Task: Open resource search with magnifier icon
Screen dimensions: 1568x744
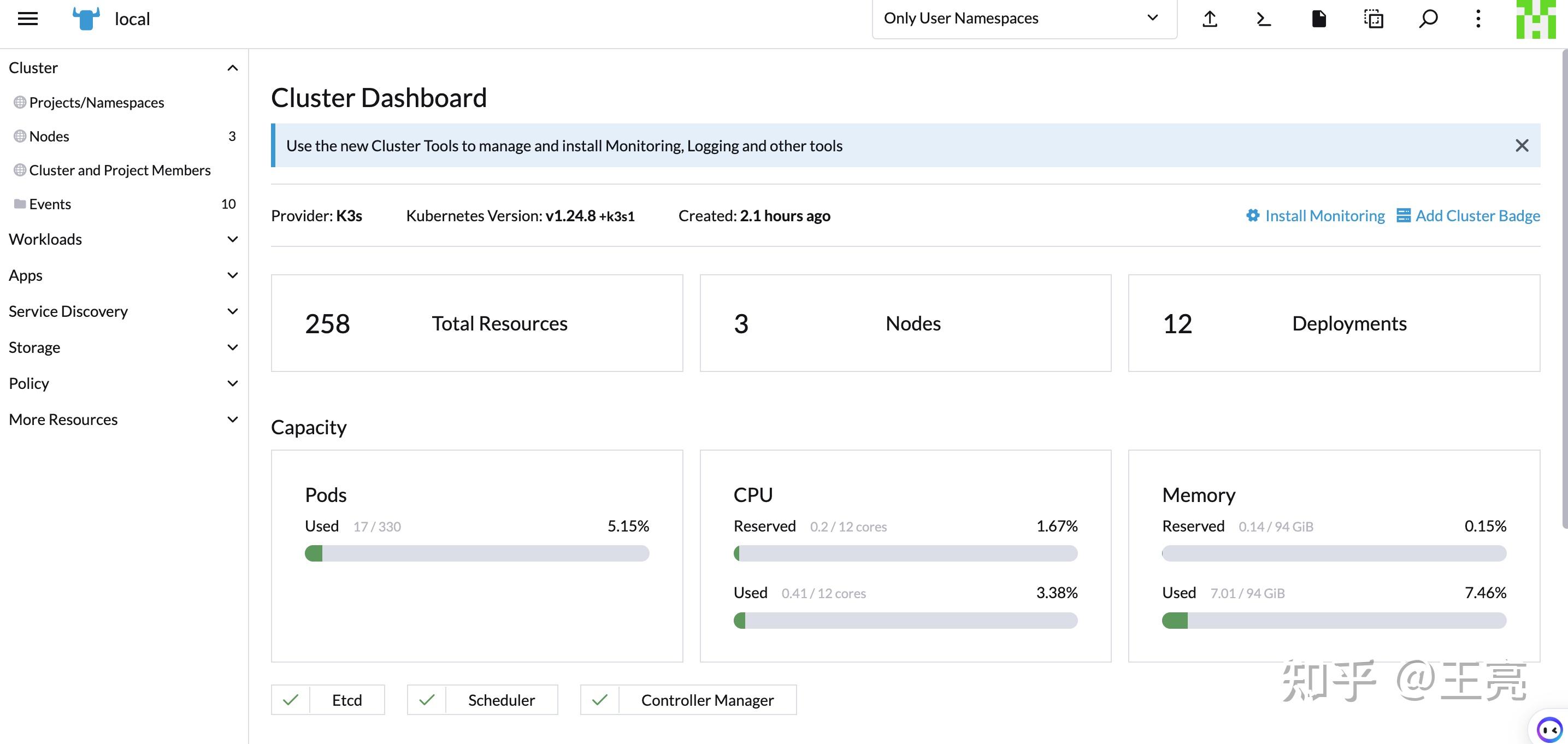Action: point(1428,19)
